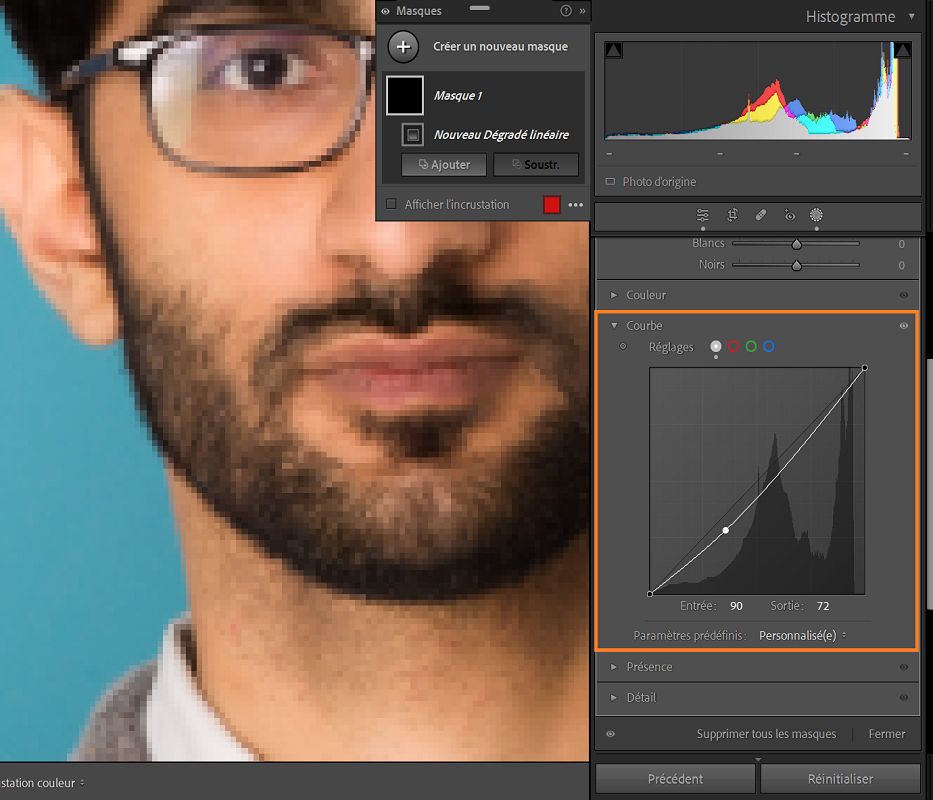Click Supprimer tous les masques
The width and height of the screenshot is (933, 800).
point(766,734)
